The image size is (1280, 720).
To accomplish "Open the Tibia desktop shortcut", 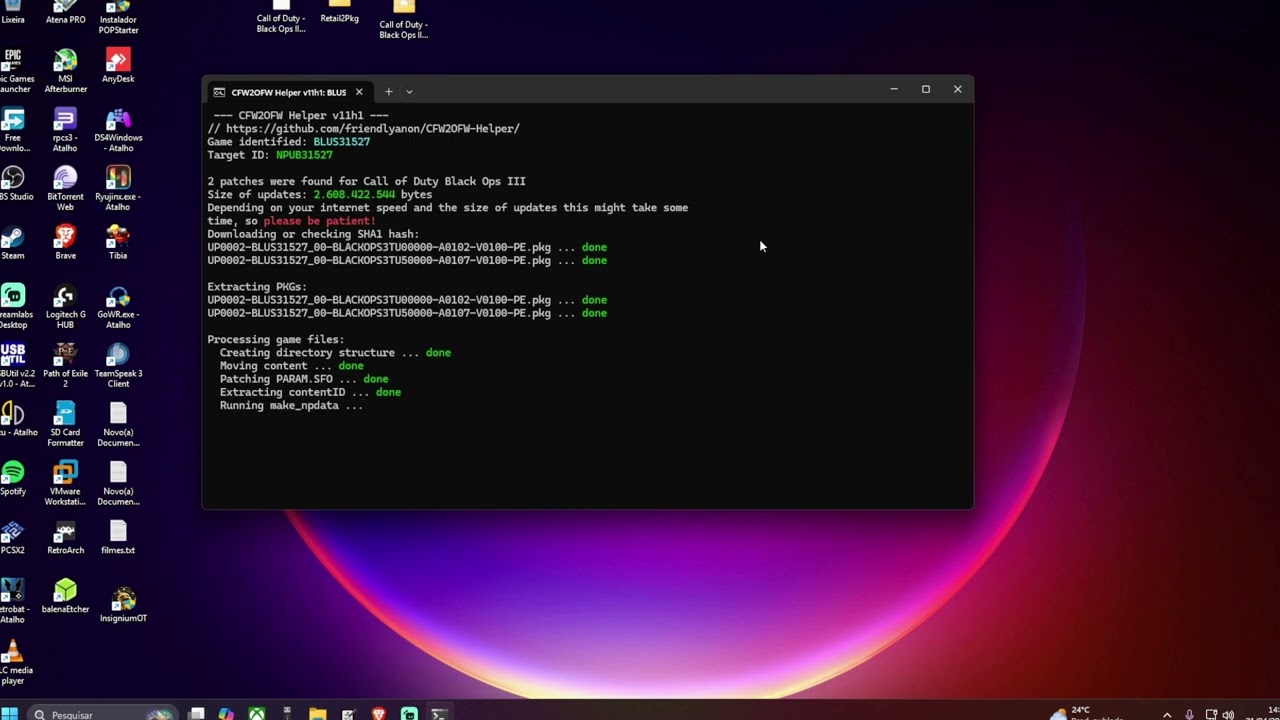I will point(118,243).
